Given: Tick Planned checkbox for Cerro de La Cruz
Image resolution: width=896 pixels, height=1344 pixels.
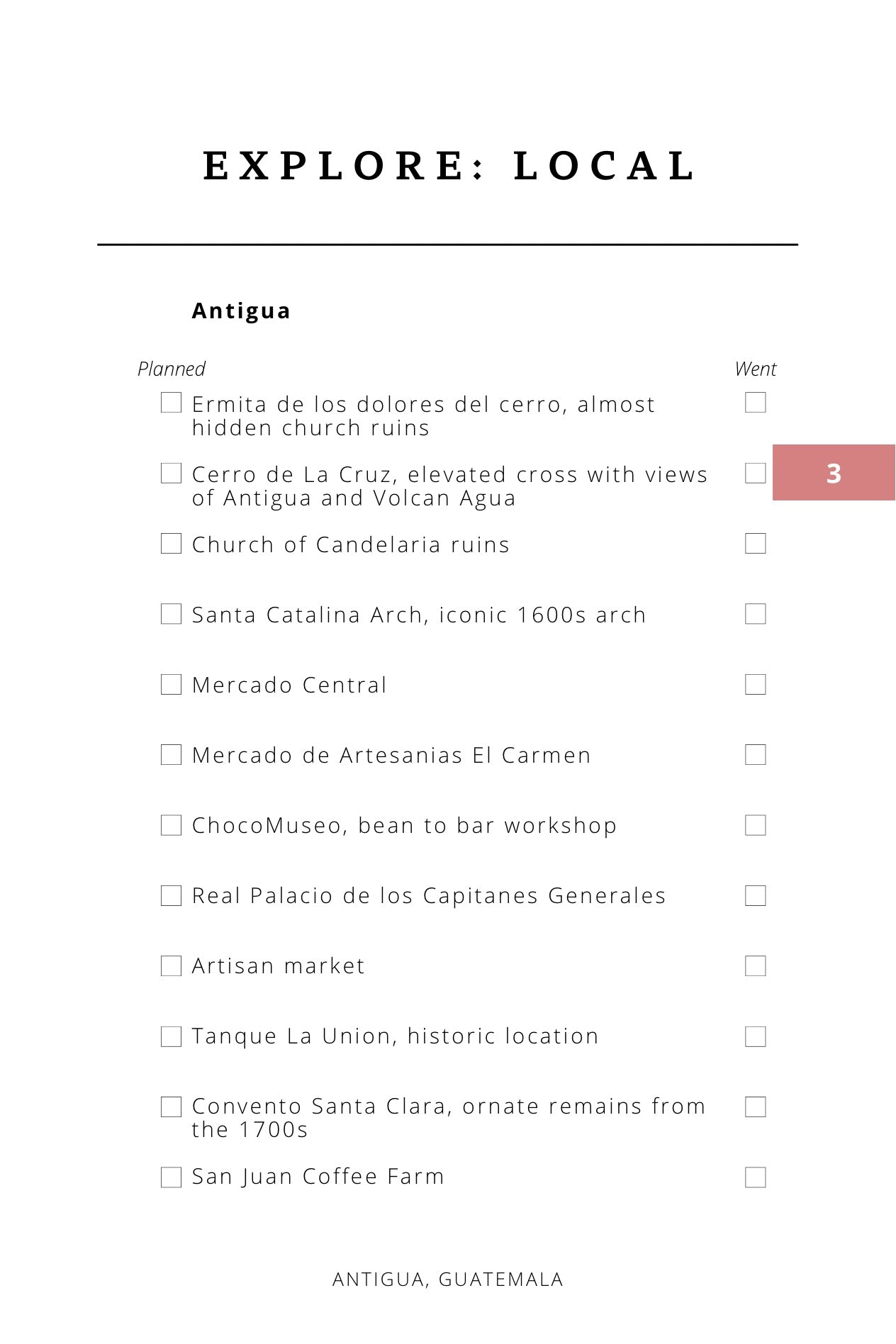Looking at the screenshot, I should point(171,473).
